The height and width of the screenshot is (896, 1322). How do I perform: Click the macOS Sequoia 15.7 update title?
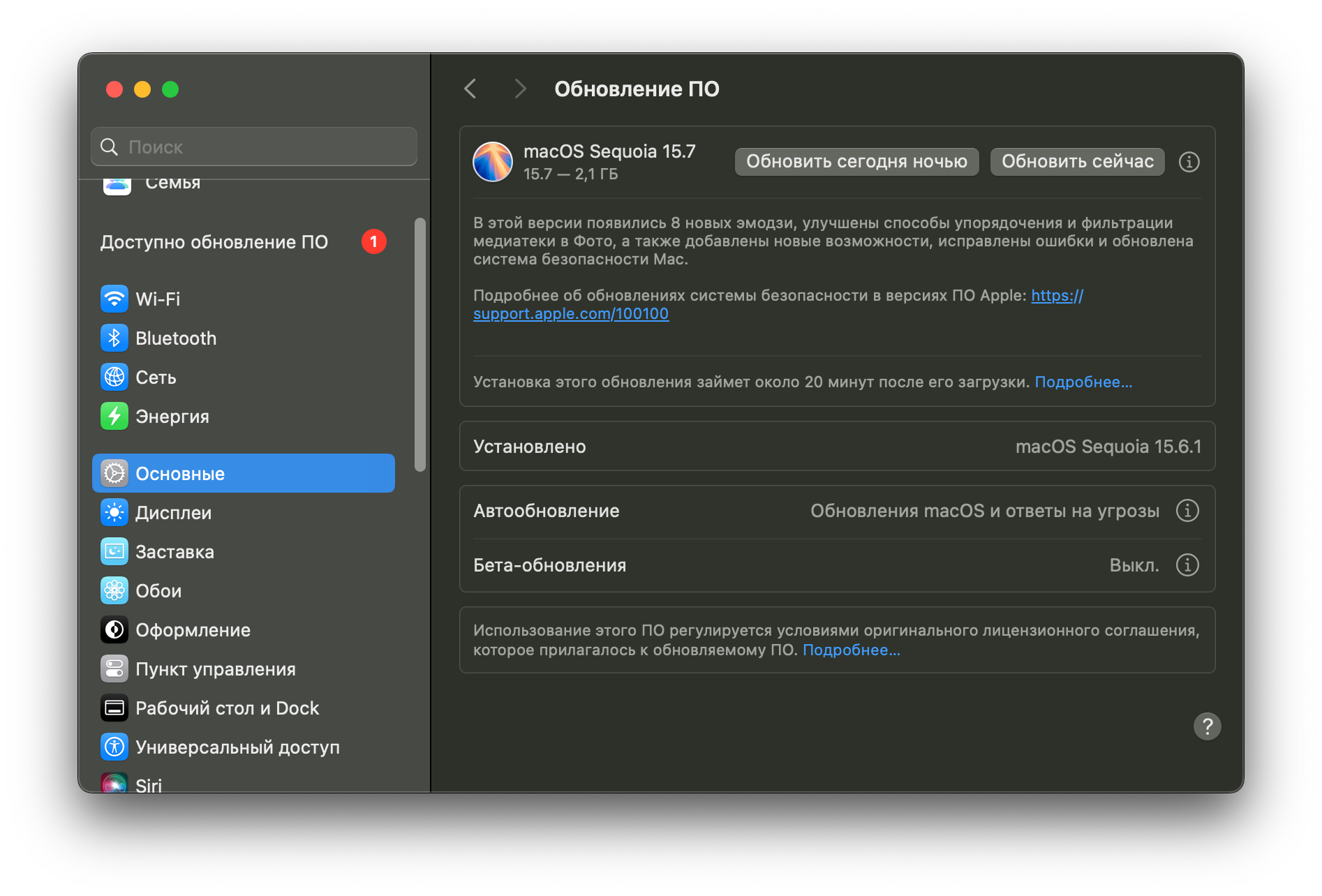pos(609,151)
